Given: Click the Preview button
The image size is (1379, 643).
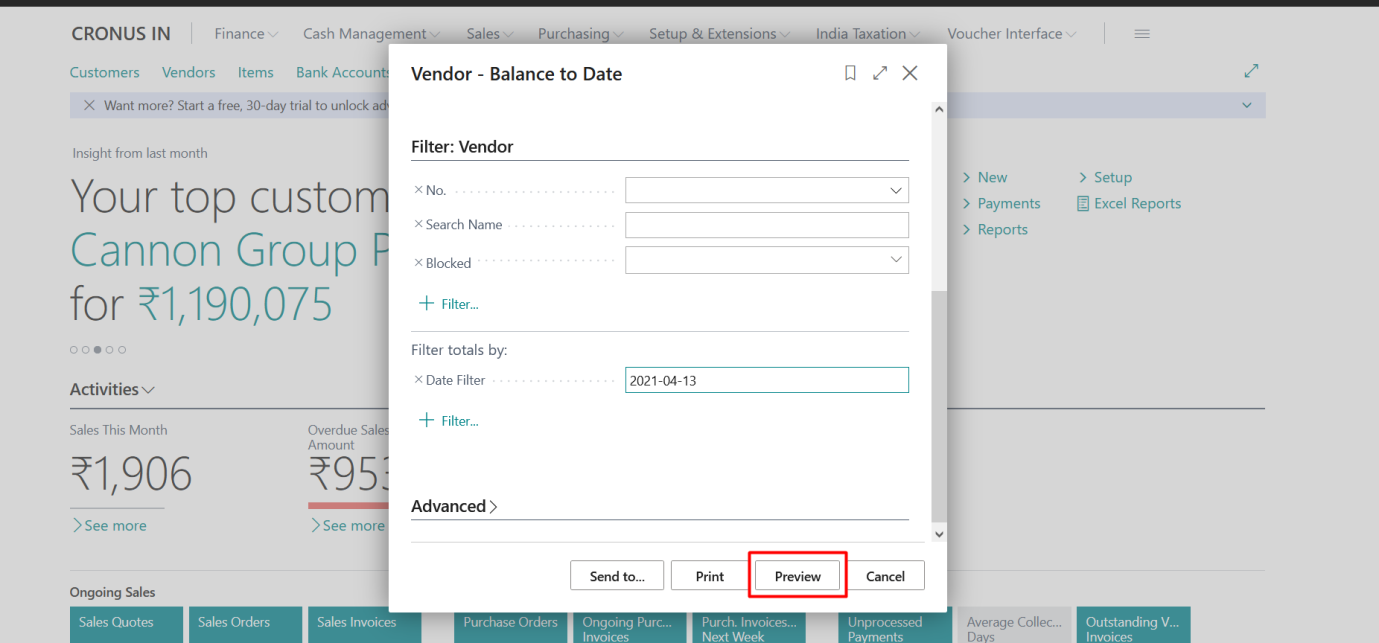Looking at the screenshot, I should click(797, 575).
